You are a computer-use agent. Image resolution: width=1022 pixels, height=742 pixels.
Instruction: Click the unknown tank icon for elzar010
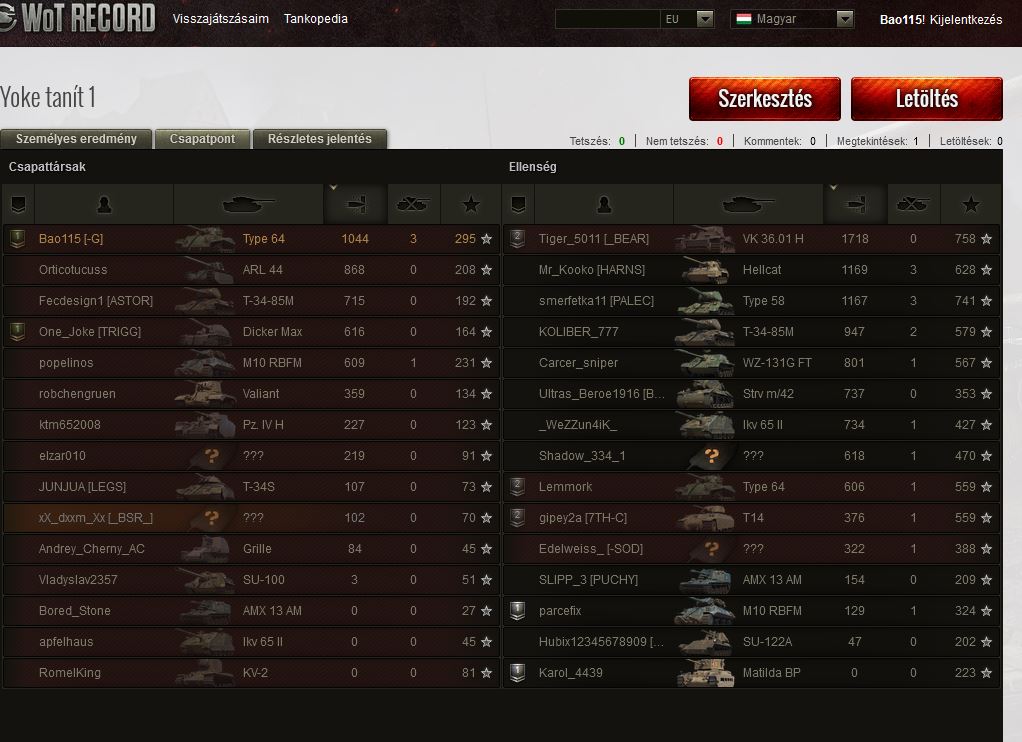tap(211, 456)
